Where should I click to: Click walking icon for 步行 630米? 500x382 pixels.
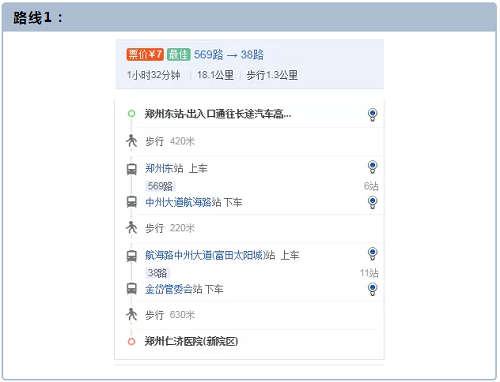(131, 314)
